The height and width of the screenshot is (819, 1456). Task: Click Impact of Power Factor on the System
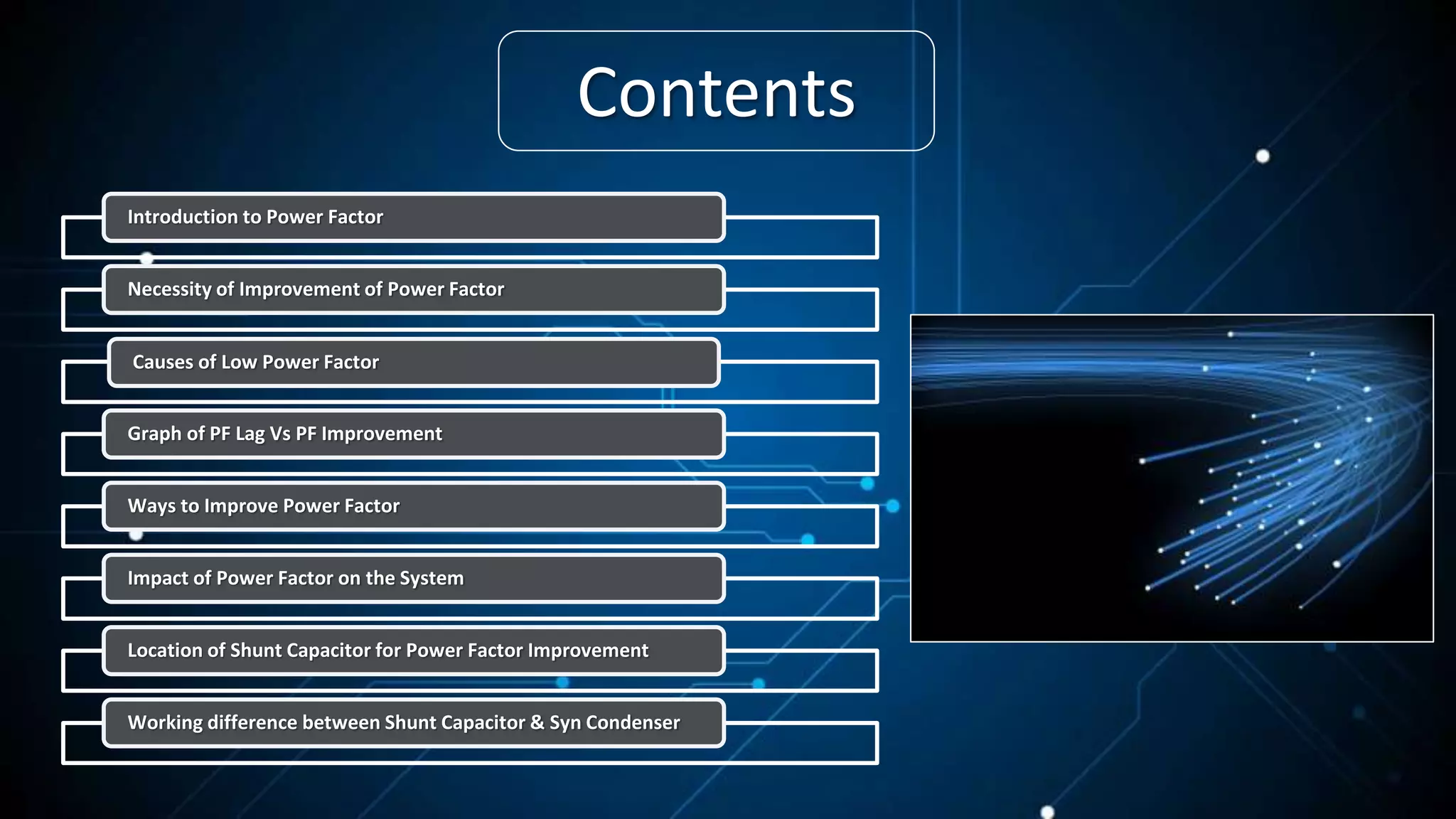coord(413,579)
